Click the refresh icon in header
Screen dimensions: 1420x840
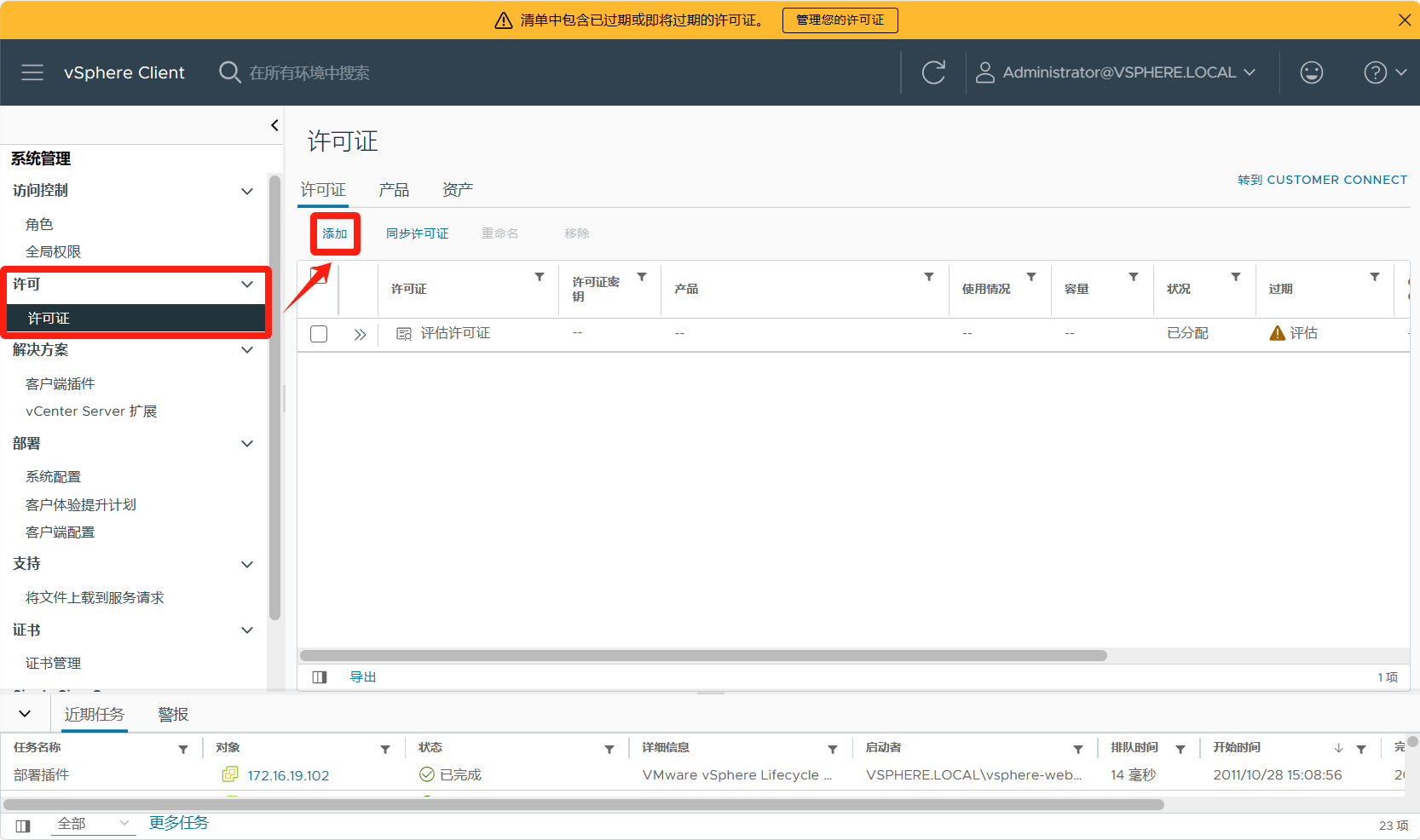tap(933, 72)
